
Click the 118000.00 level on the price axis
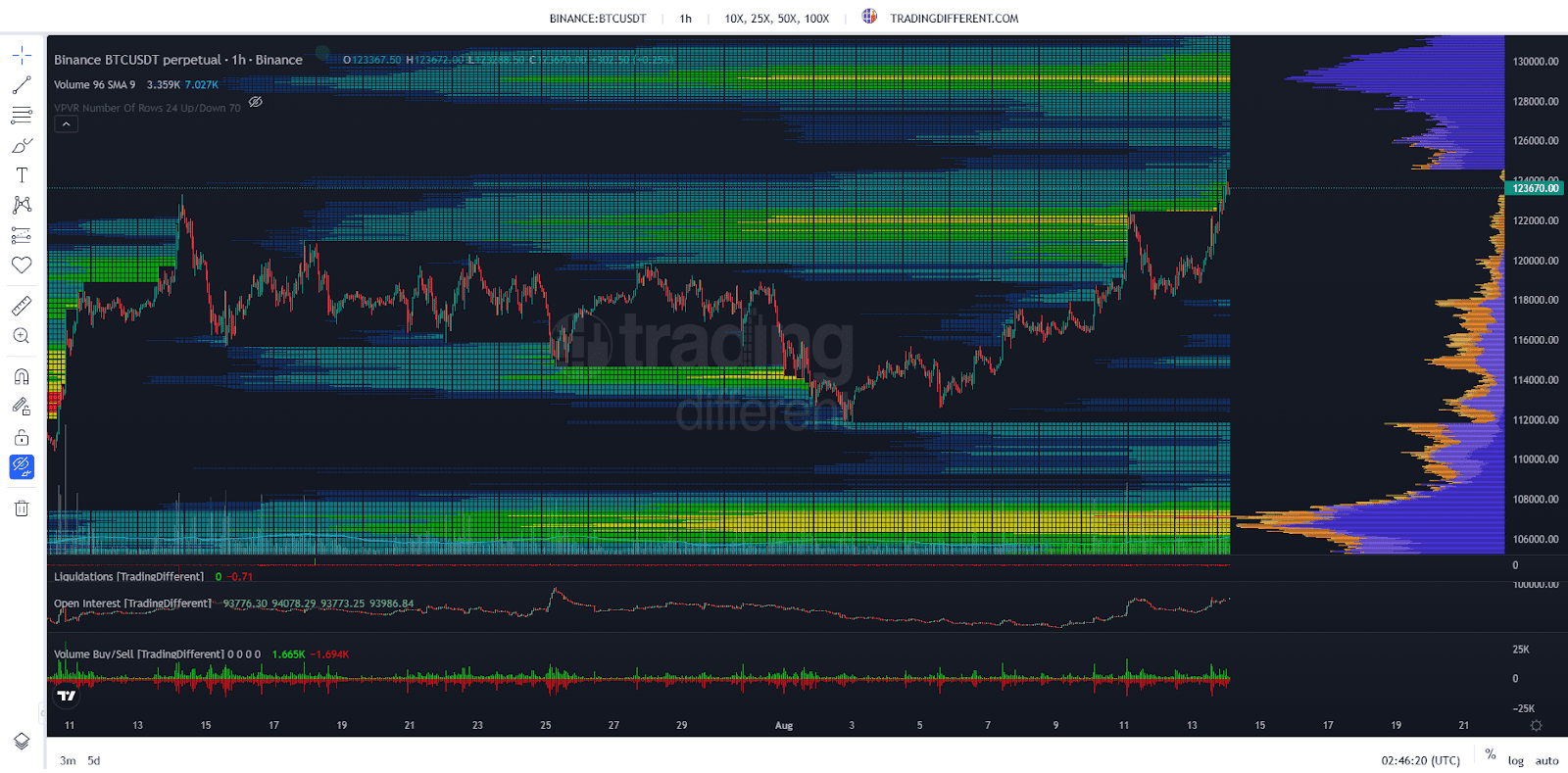click(1536, 300)
